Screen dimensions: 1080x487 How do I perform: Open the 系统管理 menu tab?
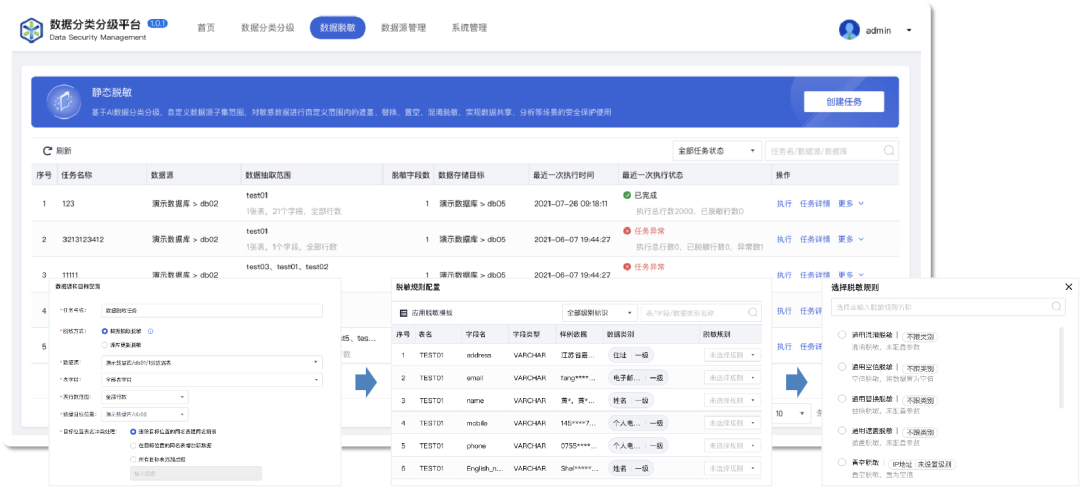(469, 28)
